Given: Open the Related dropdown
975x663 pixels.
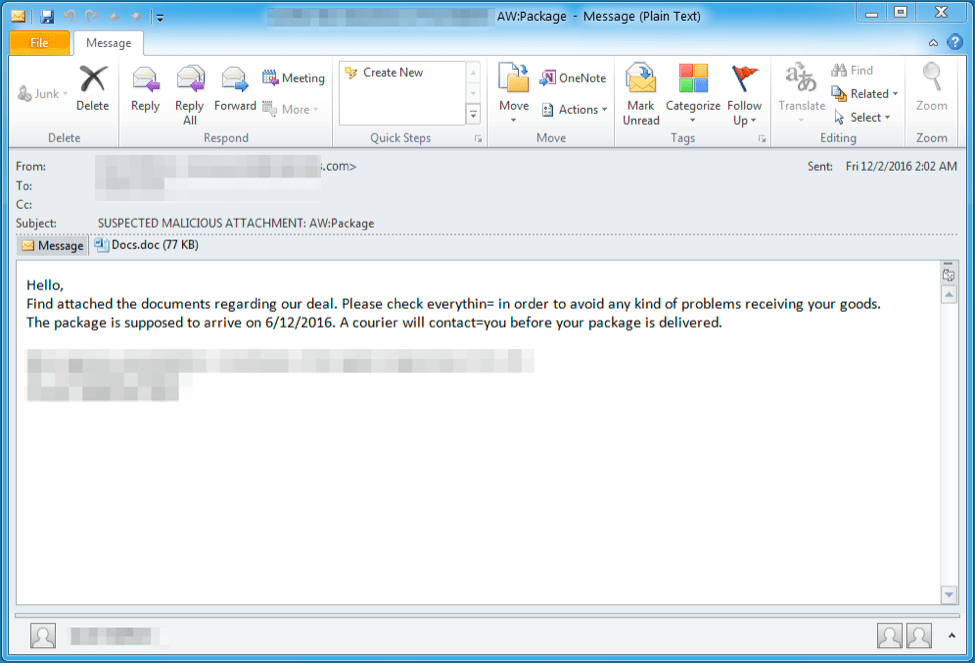Looking at the screenshot, I should coord(865,94).
